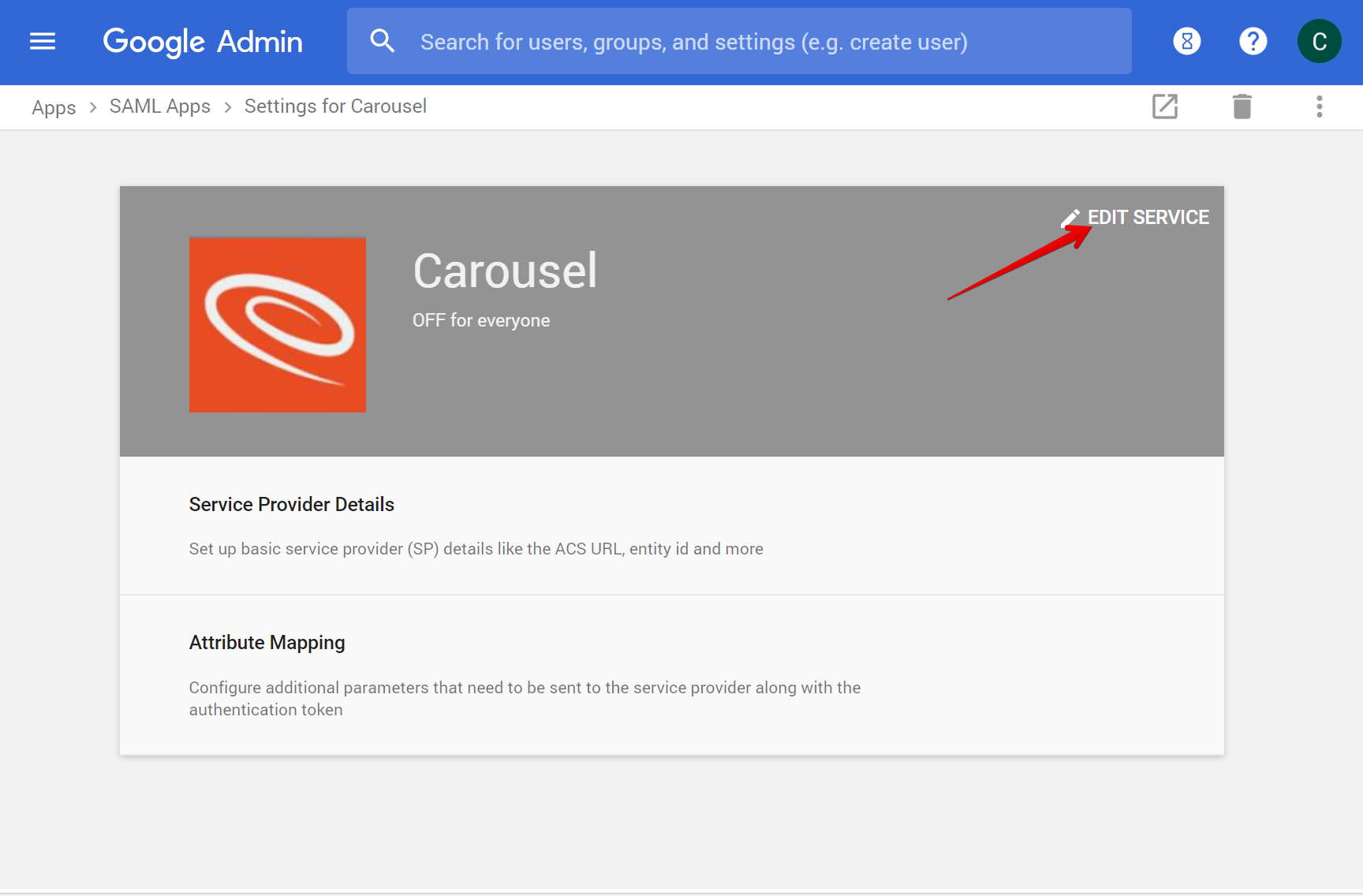The width and height of the screenshot is (1363, 896).
Task: Go to Apps breadcrumb
Action: 54,107
